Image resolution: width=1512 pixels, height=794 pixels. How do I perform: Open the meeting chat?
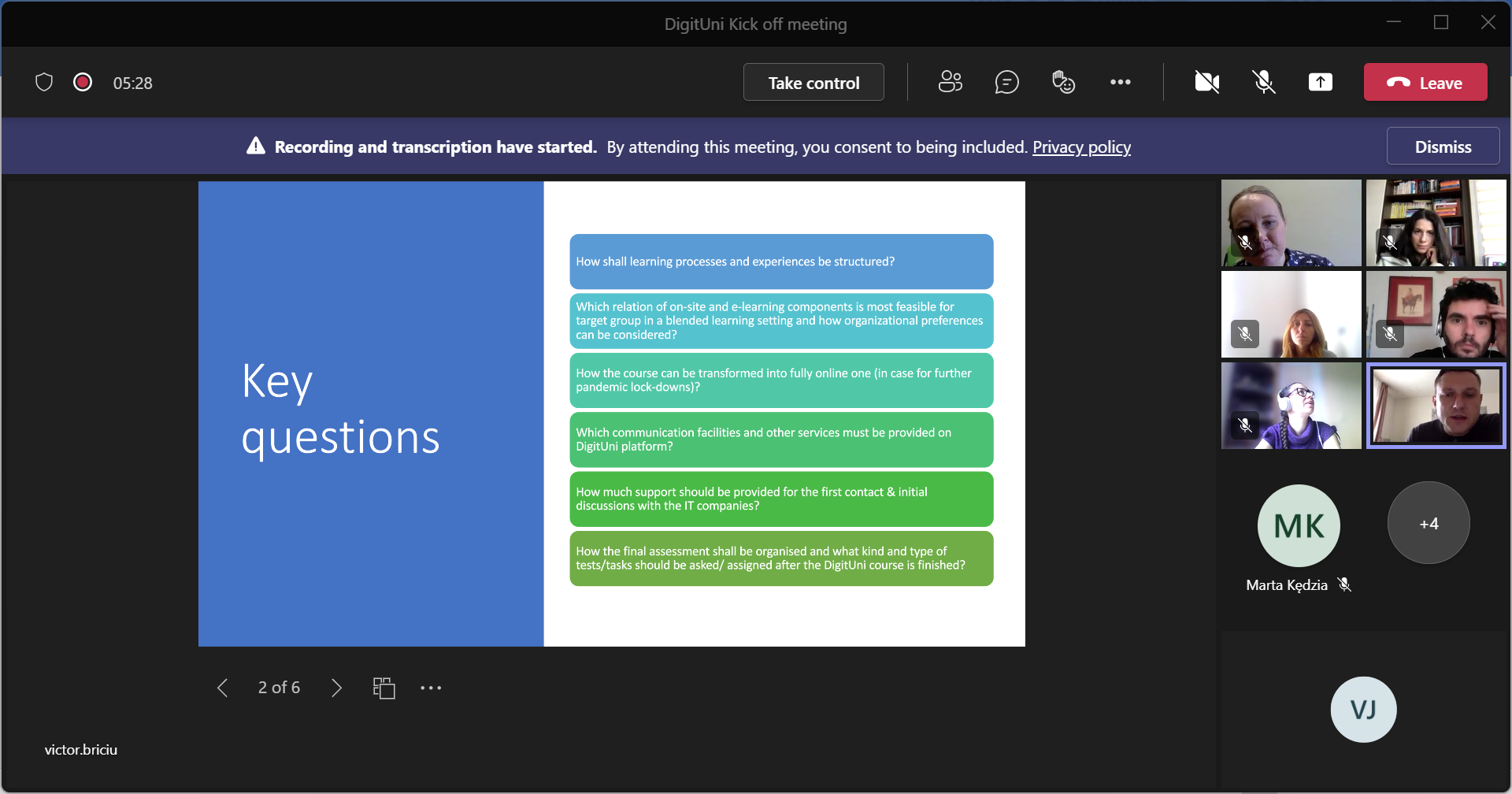tap(1006, 82)
